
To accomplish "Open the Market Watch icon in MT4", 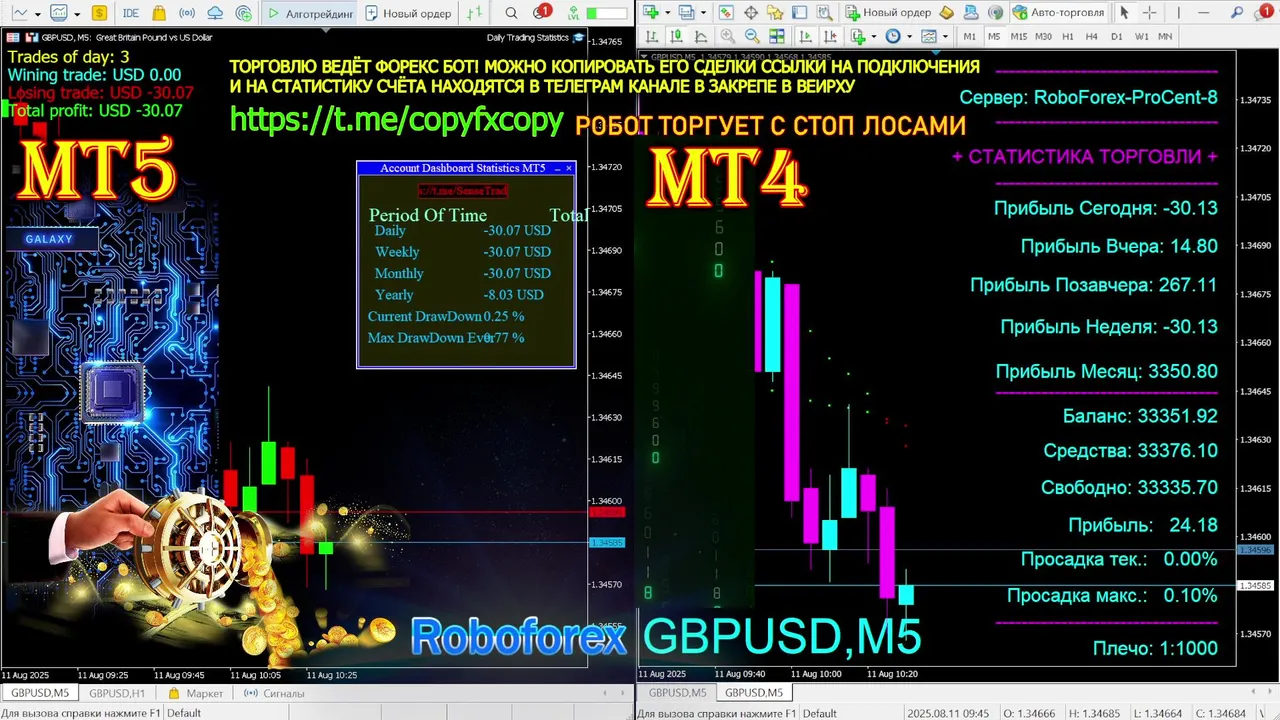I will (x=726, y=13).
